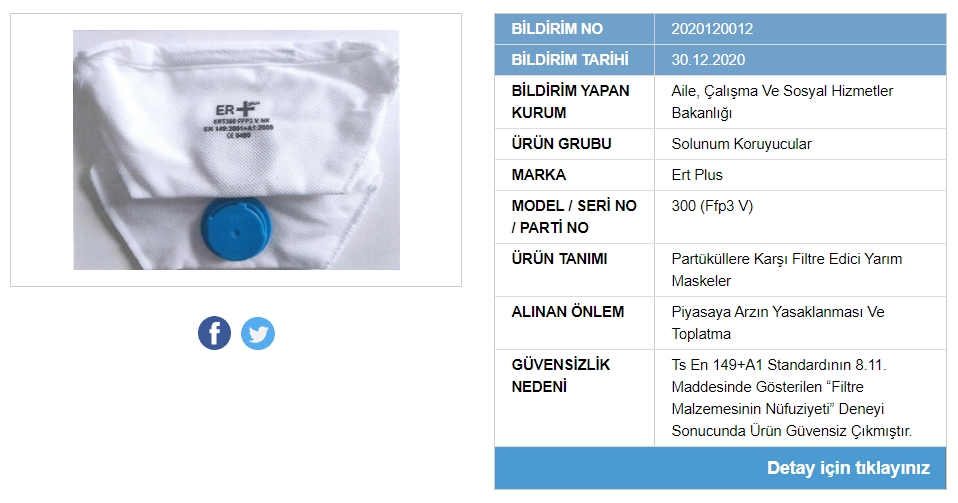
Task: Click the Detay için tıklayınız button
Action: [x=848, y=468]
